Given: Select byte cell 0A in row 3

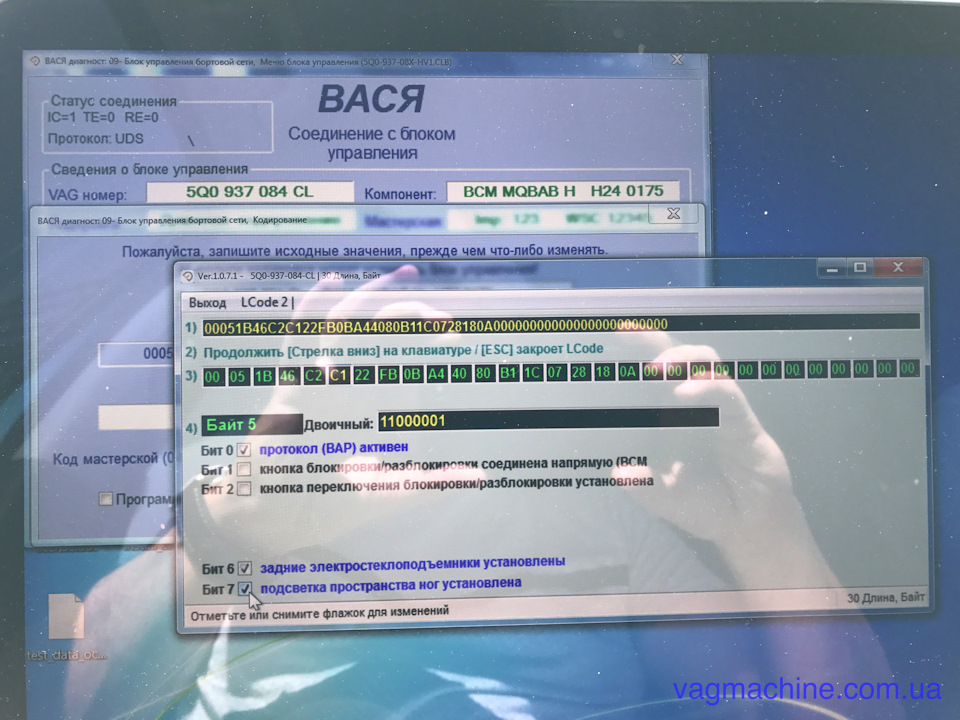Looking at the screenshot, I should coord(628,371).
